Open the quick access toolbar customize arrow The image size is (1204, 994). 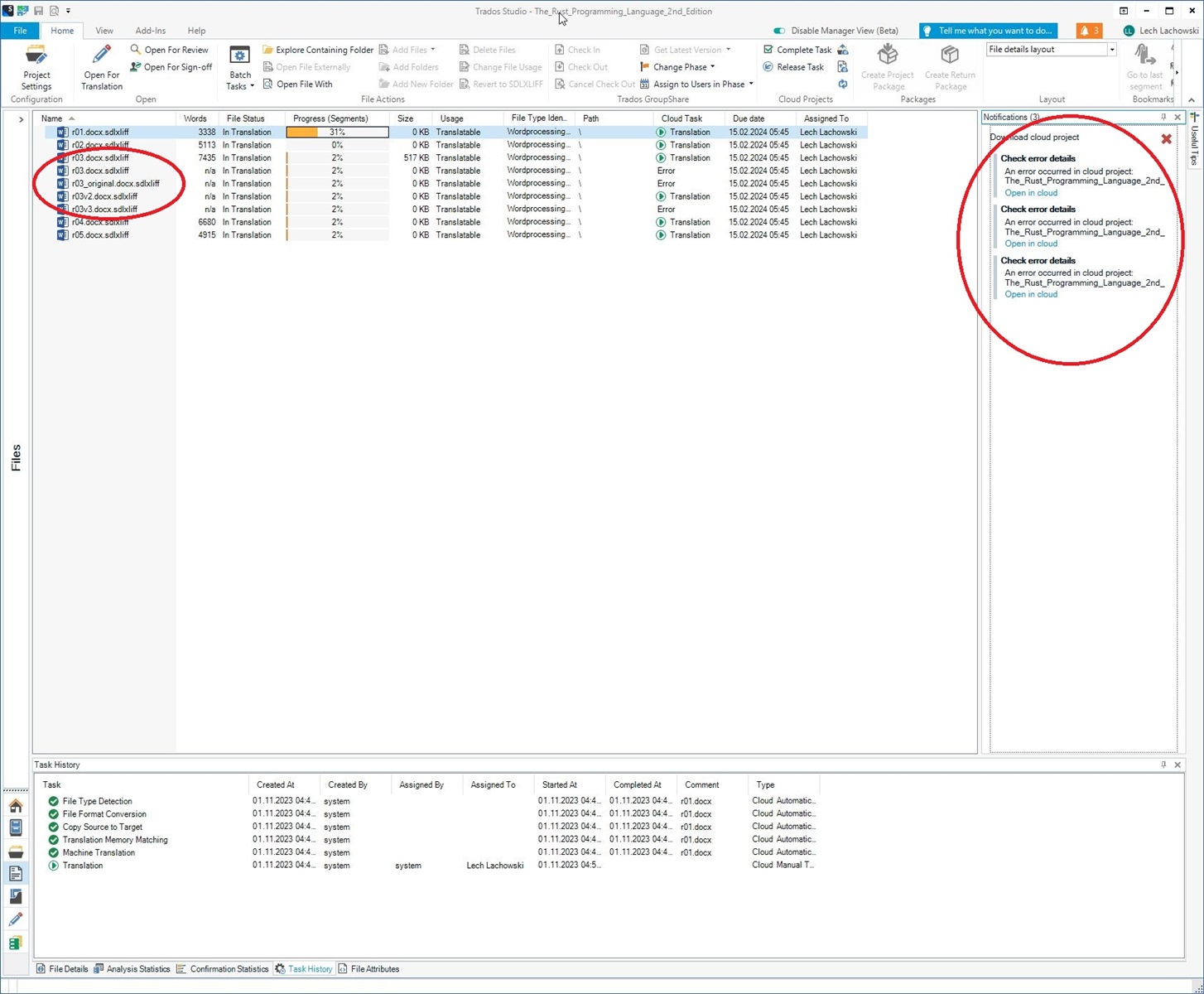coord(68,11)
